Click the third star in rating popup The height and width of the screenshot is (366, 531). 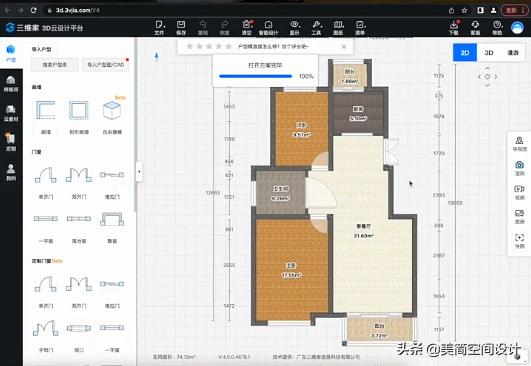click(209, 46)
